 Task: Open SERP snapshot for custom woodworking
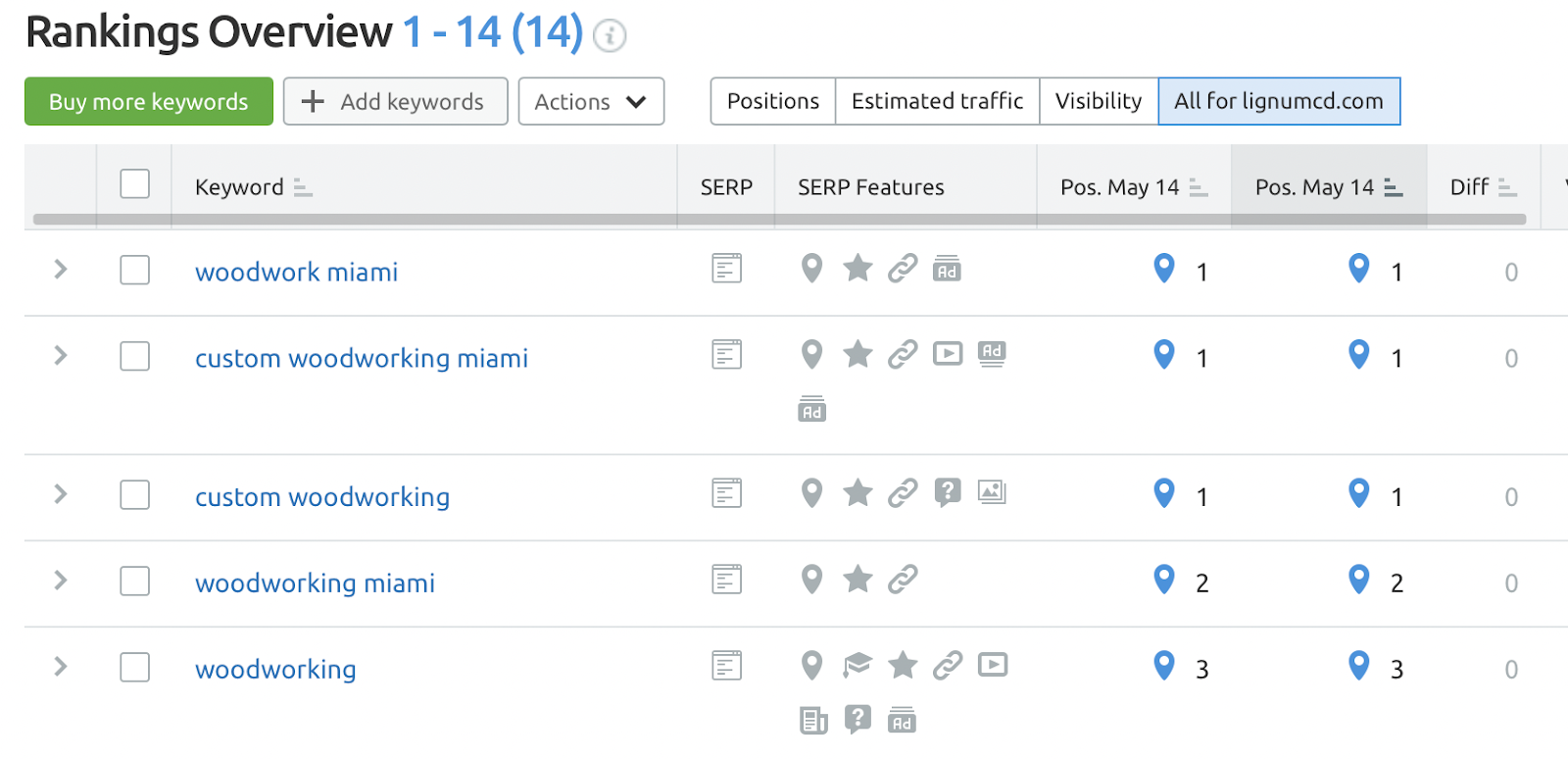(726, 493)
